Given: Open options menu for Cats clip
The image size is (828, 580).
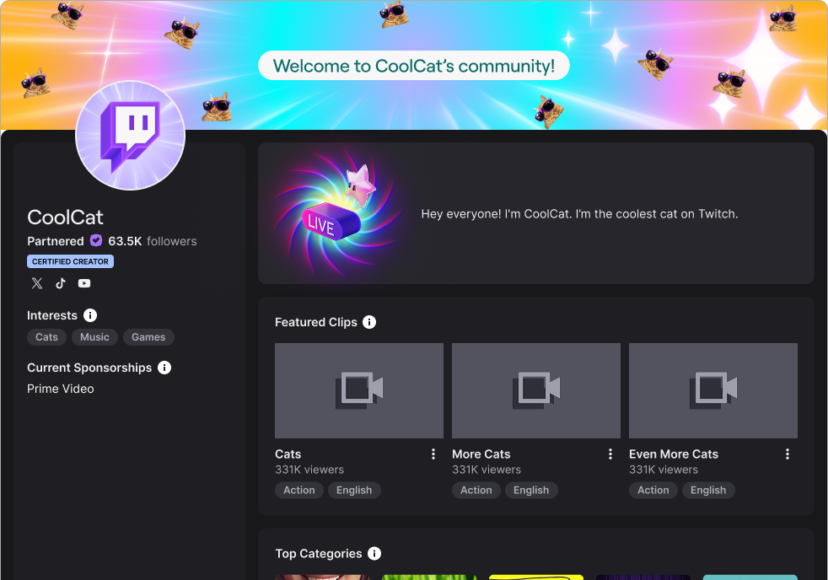Looking at the screenshot, I should (x=433, y=454).
